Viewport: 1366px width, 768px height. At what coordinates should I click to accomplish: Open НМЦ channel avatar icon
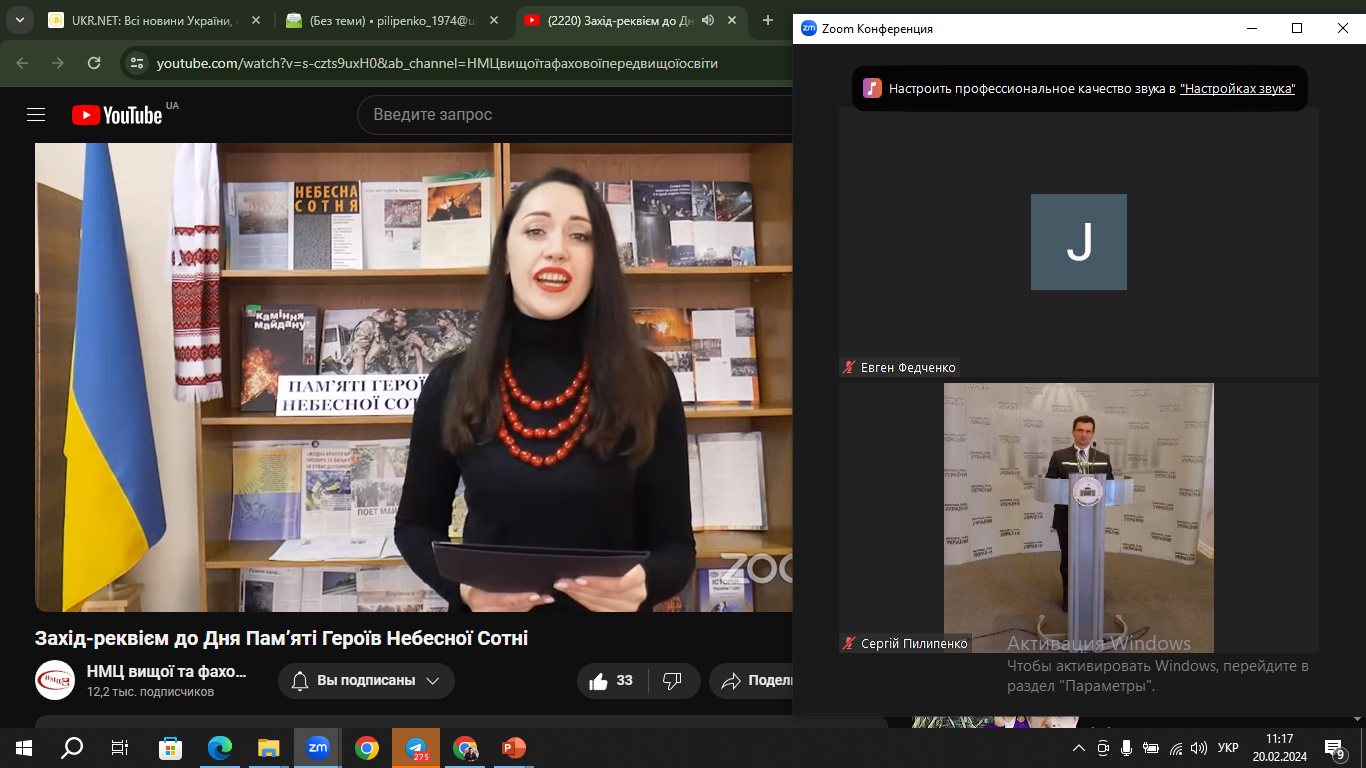(55, 681)
